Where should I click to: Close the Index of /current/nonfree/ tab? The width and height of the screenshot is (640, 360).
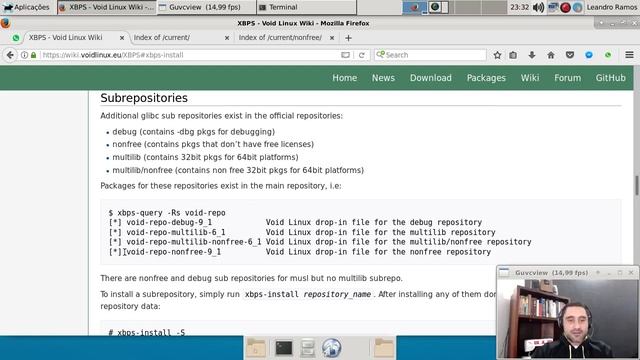(x=332, y=38)
